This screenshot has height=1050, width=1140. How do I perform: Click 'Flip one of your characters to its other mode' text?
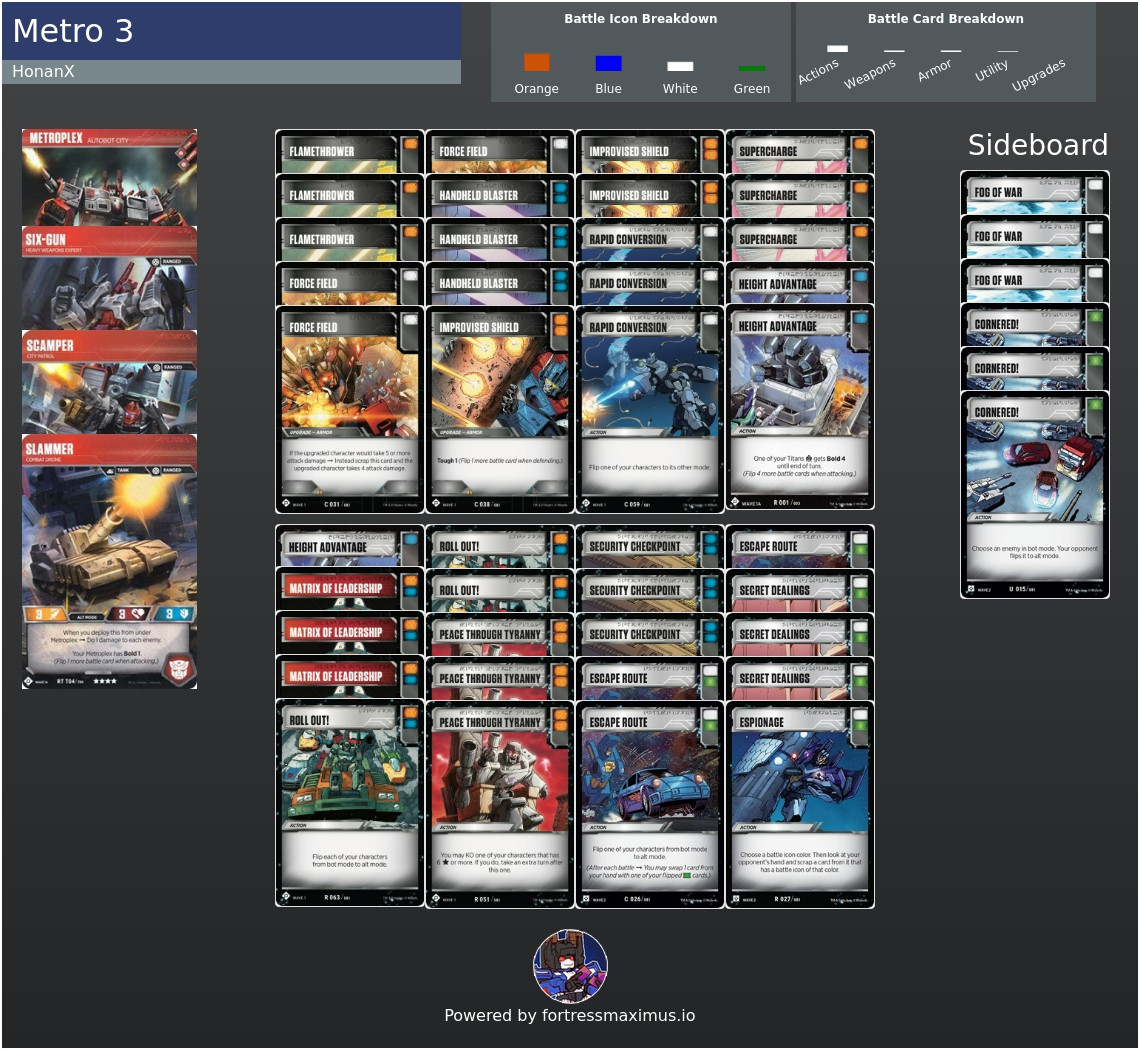pos(650,467)
